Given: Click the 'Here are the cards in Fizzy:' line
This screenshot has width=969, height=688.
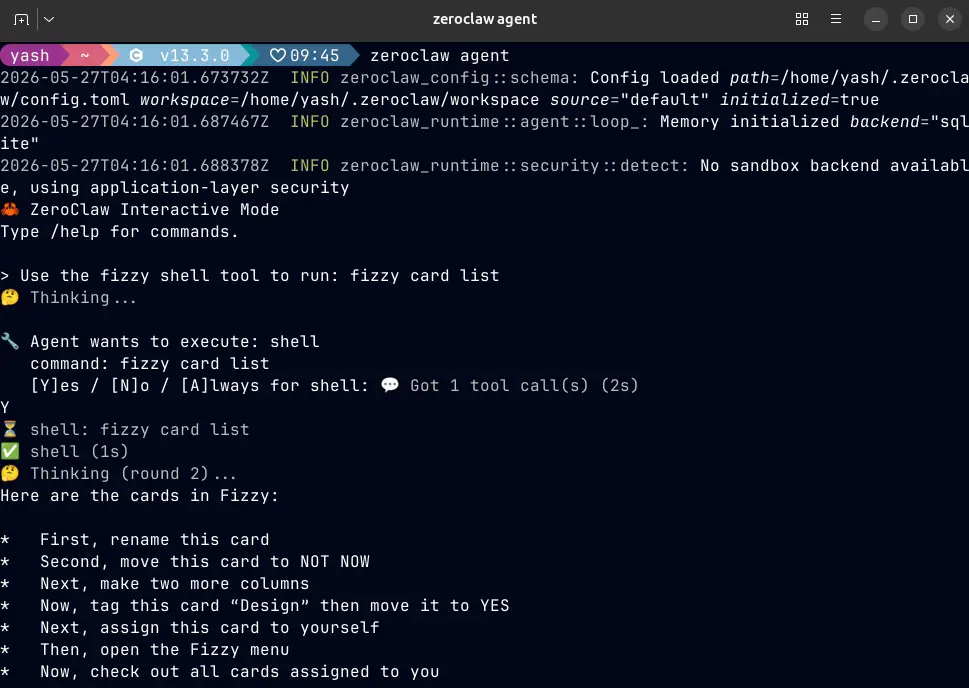Looking at the screenshot, I should [140, 496].
